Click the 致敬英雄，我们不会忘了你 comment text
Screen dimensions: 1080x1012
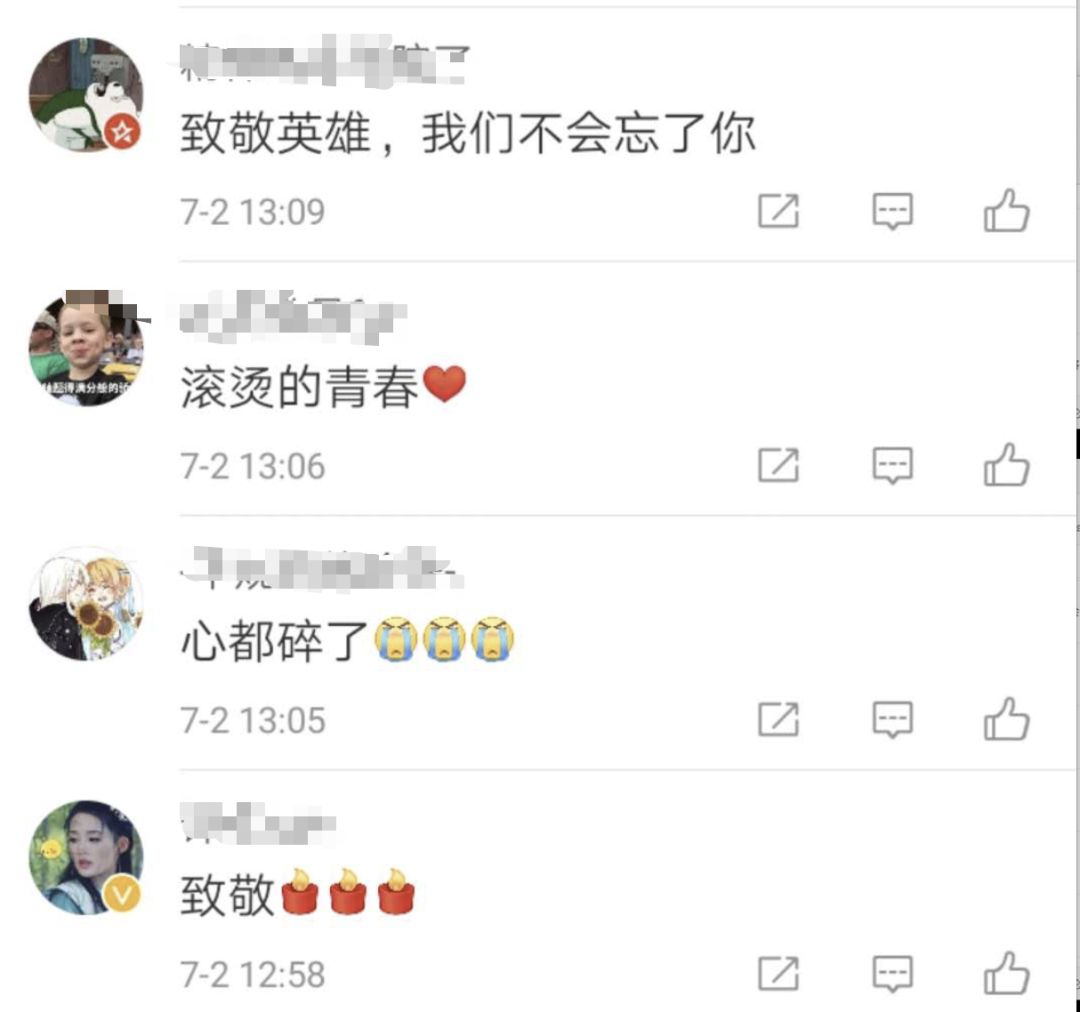(x=468, y=134)
